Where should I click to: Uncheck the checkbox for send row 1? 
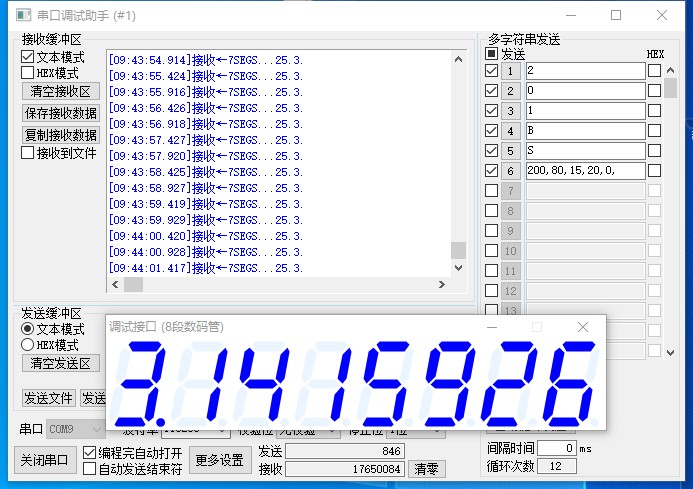[x=491, y=71]
